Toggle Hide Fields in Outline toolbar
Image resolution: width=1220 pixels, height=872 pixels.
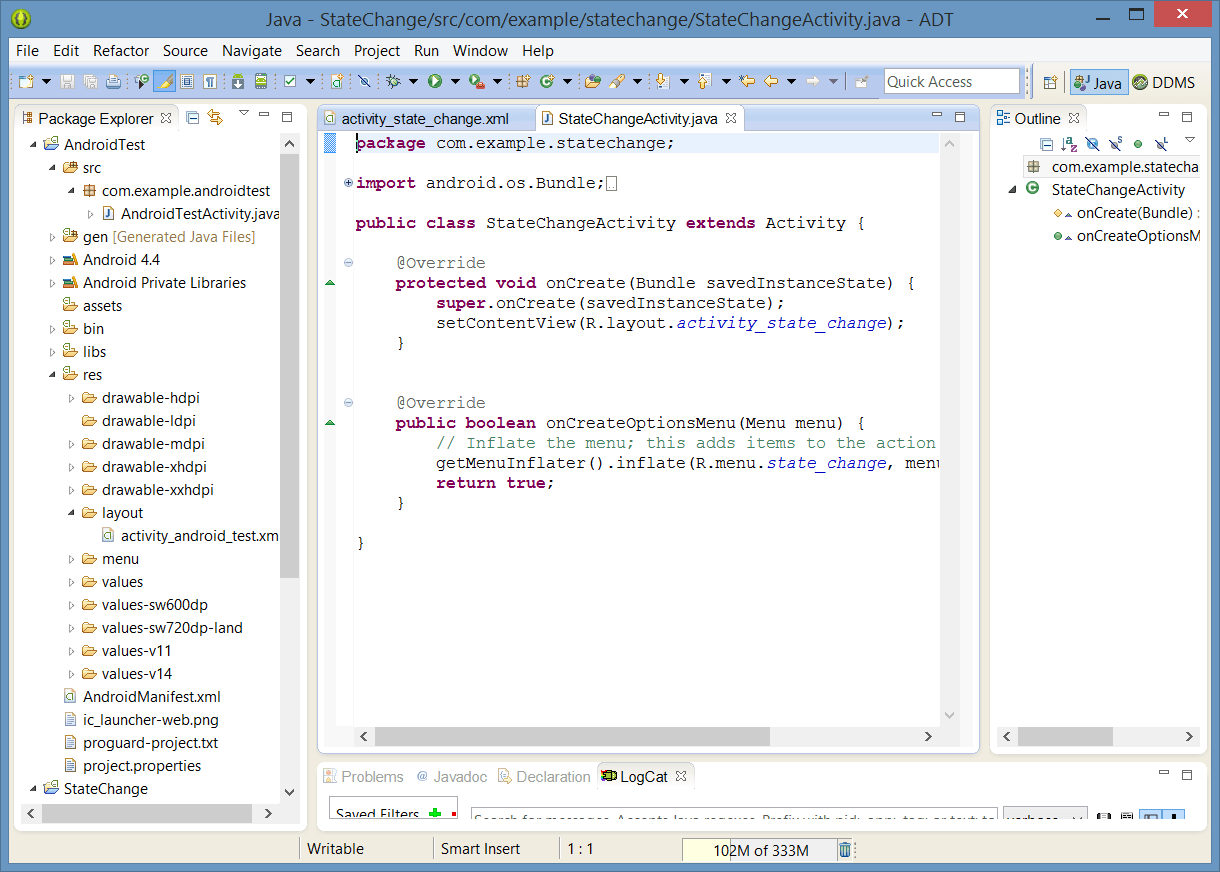point(1092,144)
